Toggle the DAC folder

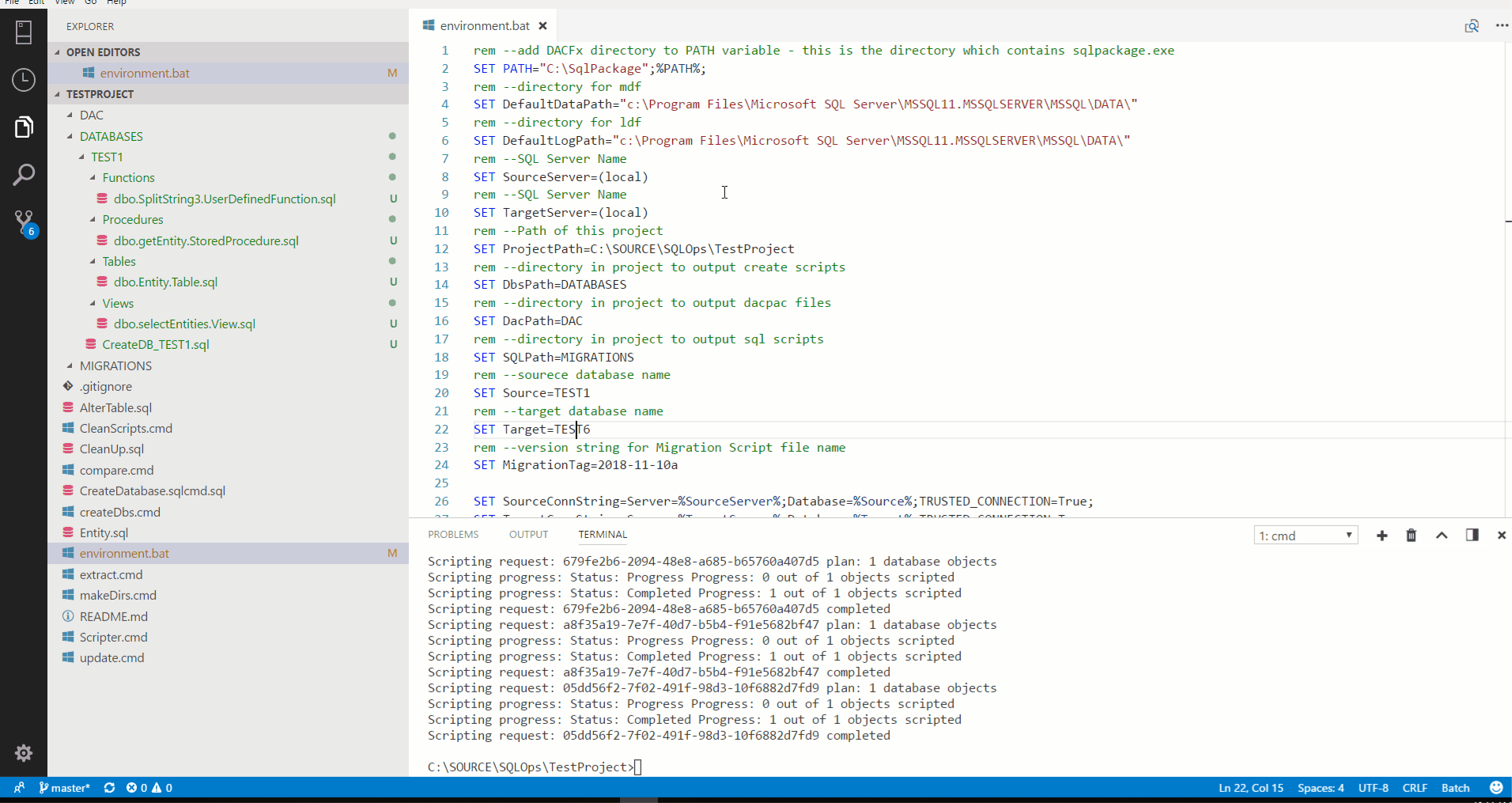229,116
